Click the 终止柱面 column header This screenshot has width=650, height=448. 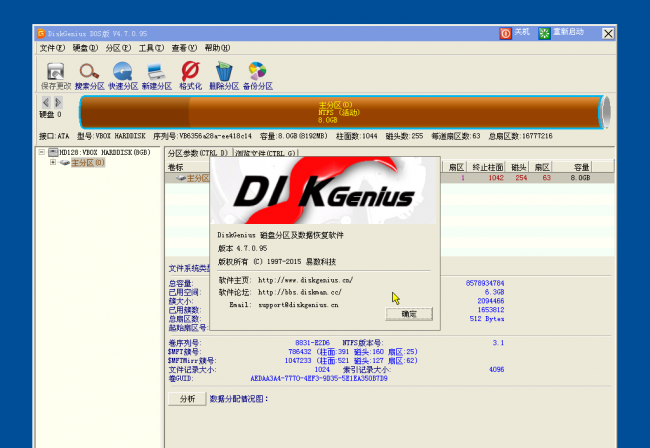click(488, 167)
